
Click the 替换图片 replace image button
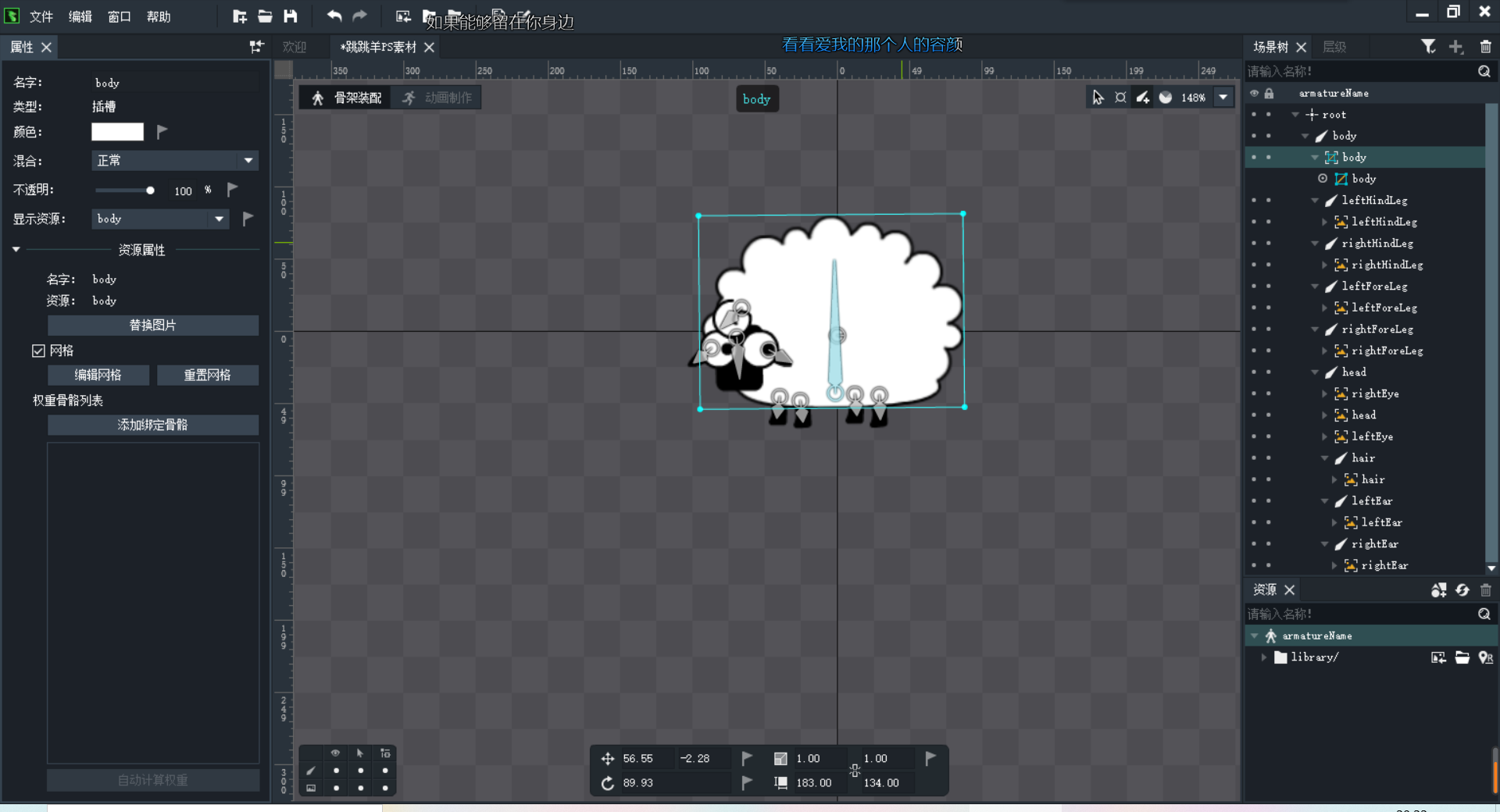pyautogui.click(x=153, y=326)
